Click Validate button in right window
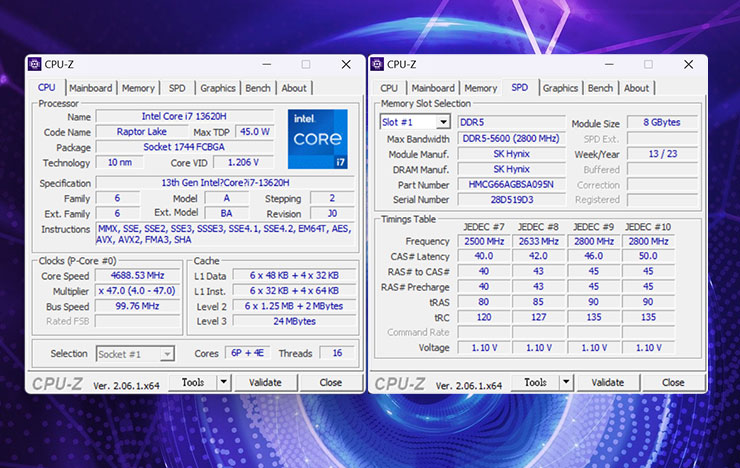 (608, 382)
